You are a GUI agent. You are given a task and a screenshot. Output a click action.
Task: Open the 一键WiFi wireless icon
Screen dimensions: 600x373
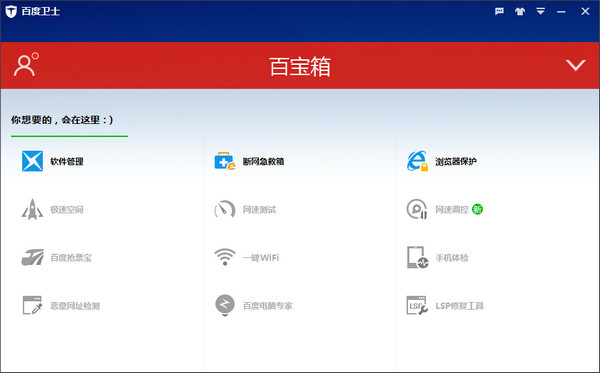225,257
